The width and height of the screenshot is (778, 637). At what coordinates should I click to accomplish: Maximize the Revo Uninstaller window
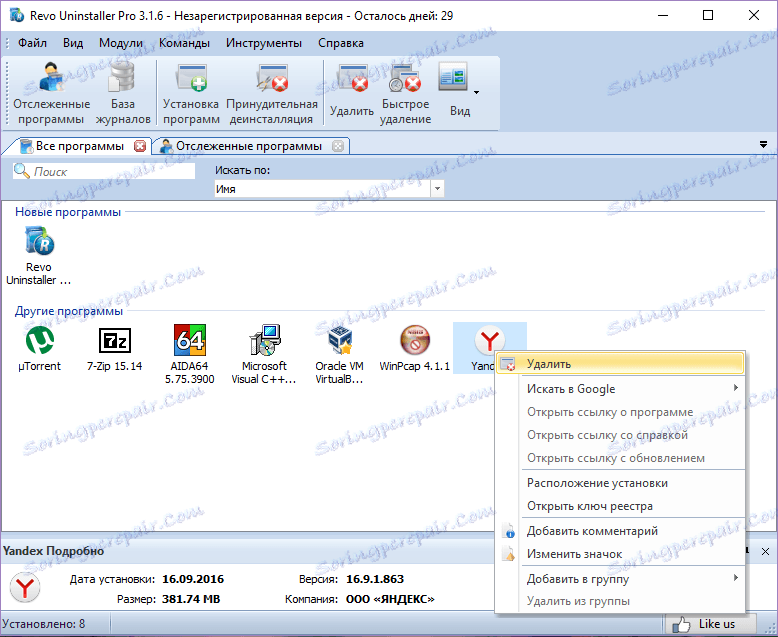tap(709, 15)
